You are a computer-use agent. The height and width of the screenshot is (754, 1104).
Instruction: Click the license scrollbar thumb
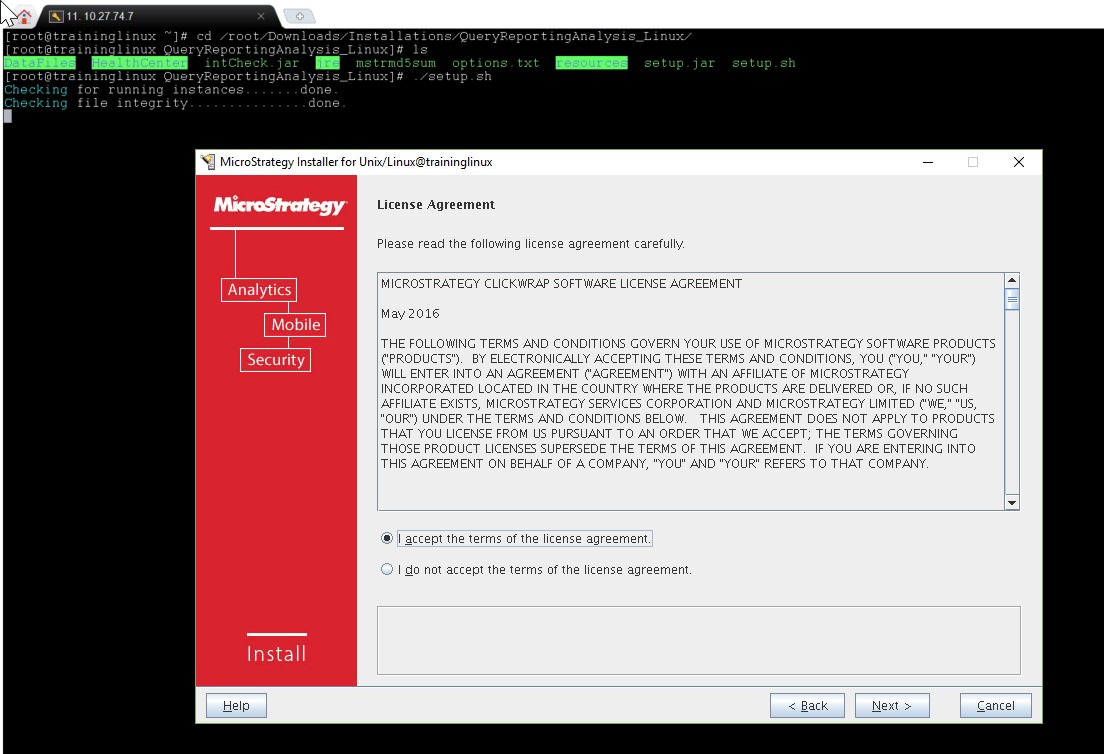1011,299
